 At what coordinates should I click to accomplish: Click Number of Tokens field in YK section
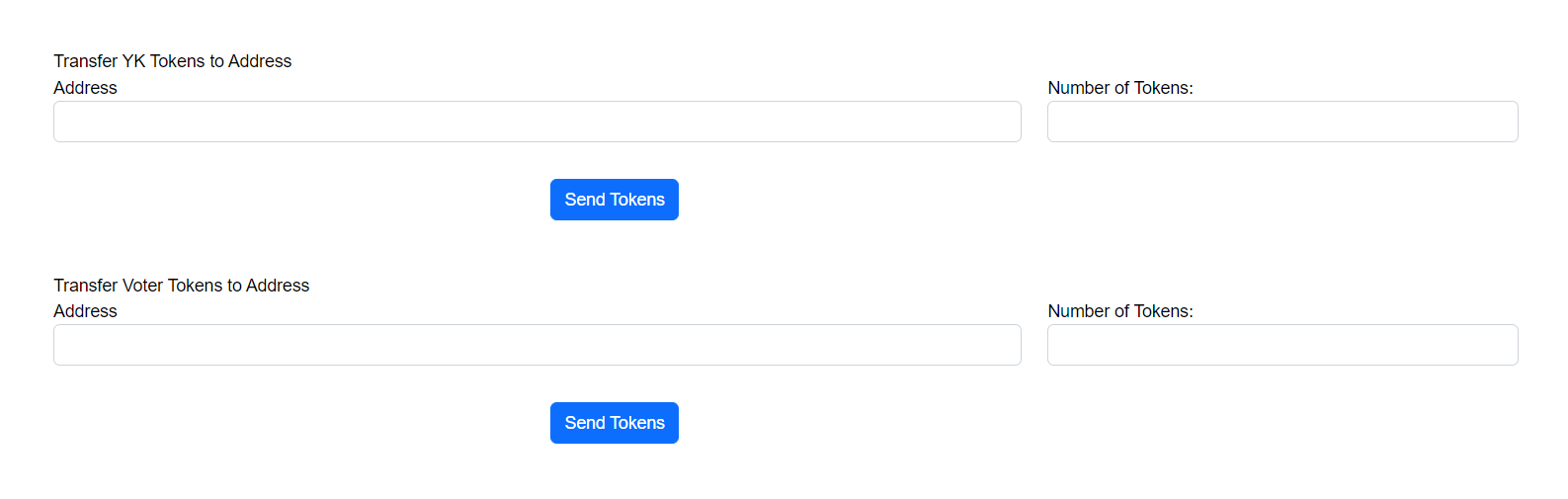click(x=1281, y=122)
